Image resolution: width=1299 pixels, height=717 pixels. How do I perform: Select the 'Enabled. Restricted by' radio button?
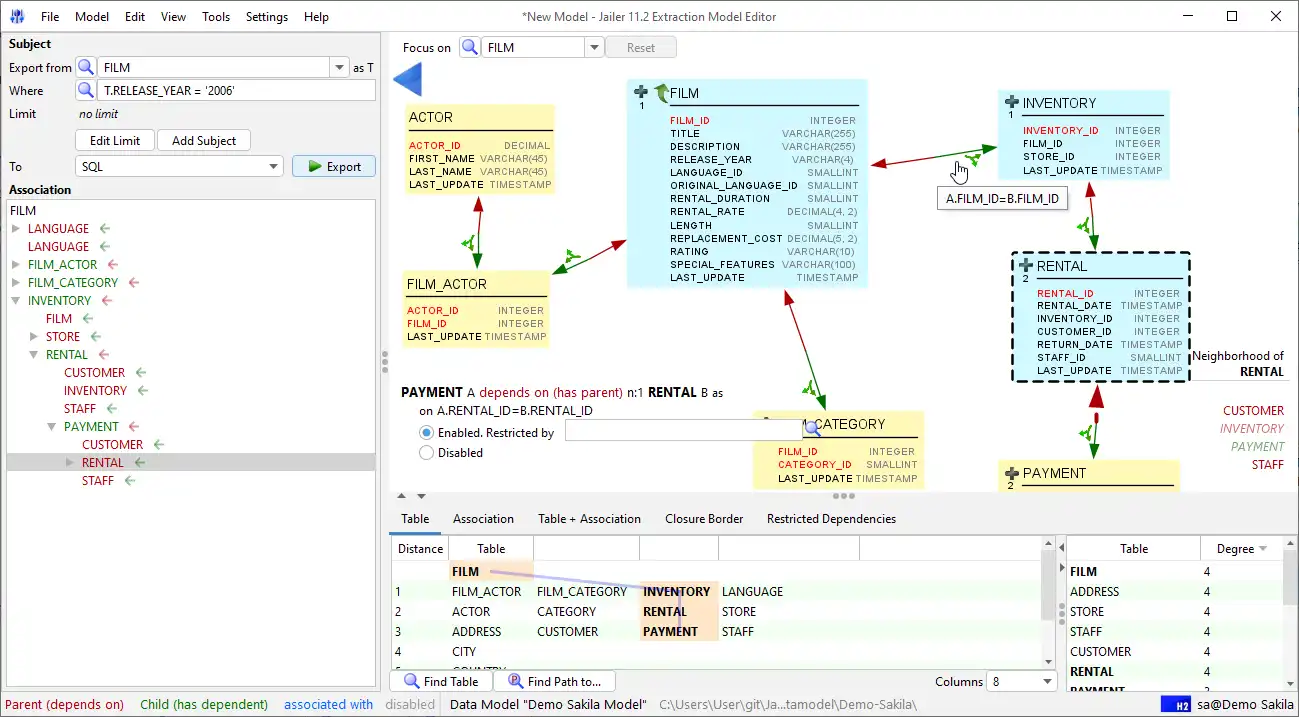427,433
